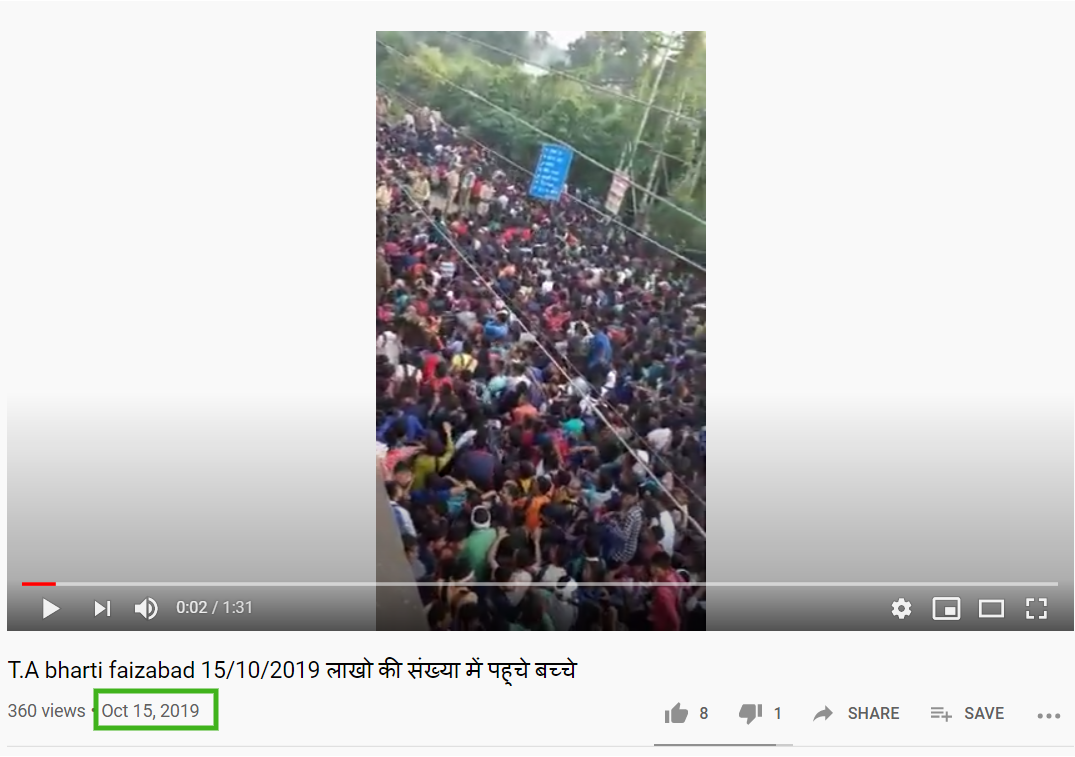1075x757 pixels.
Task: Click the Oct 15, 2019 upload date
Action: coord(151,711)
